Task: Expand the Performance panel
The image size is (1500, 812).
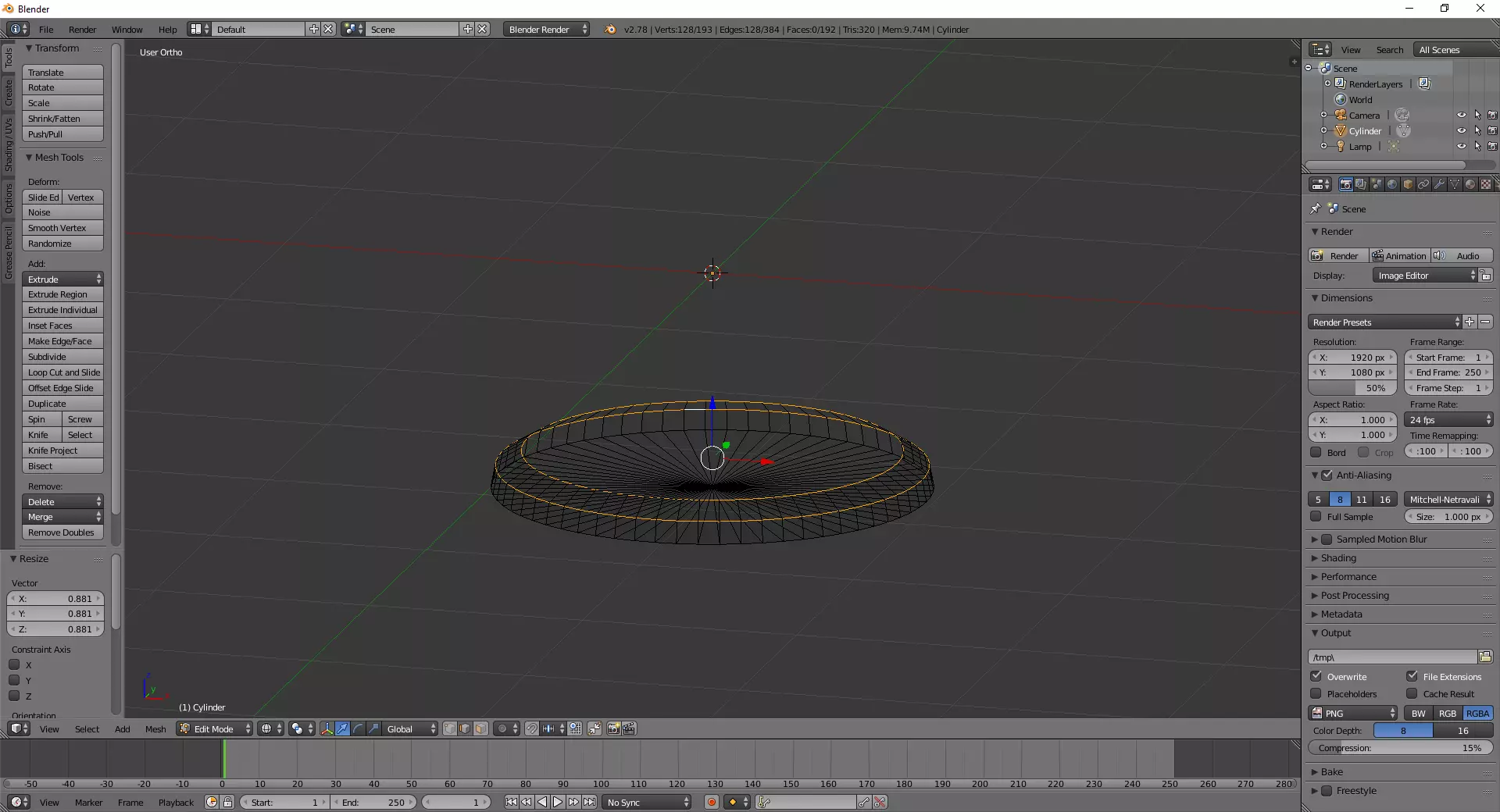Action: coord(1348,577)
